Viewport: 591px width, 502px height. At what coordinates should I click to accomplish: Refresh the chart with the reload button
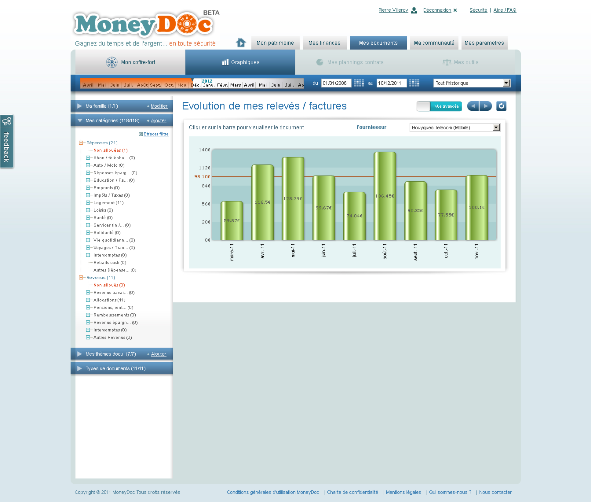[501, 106]
